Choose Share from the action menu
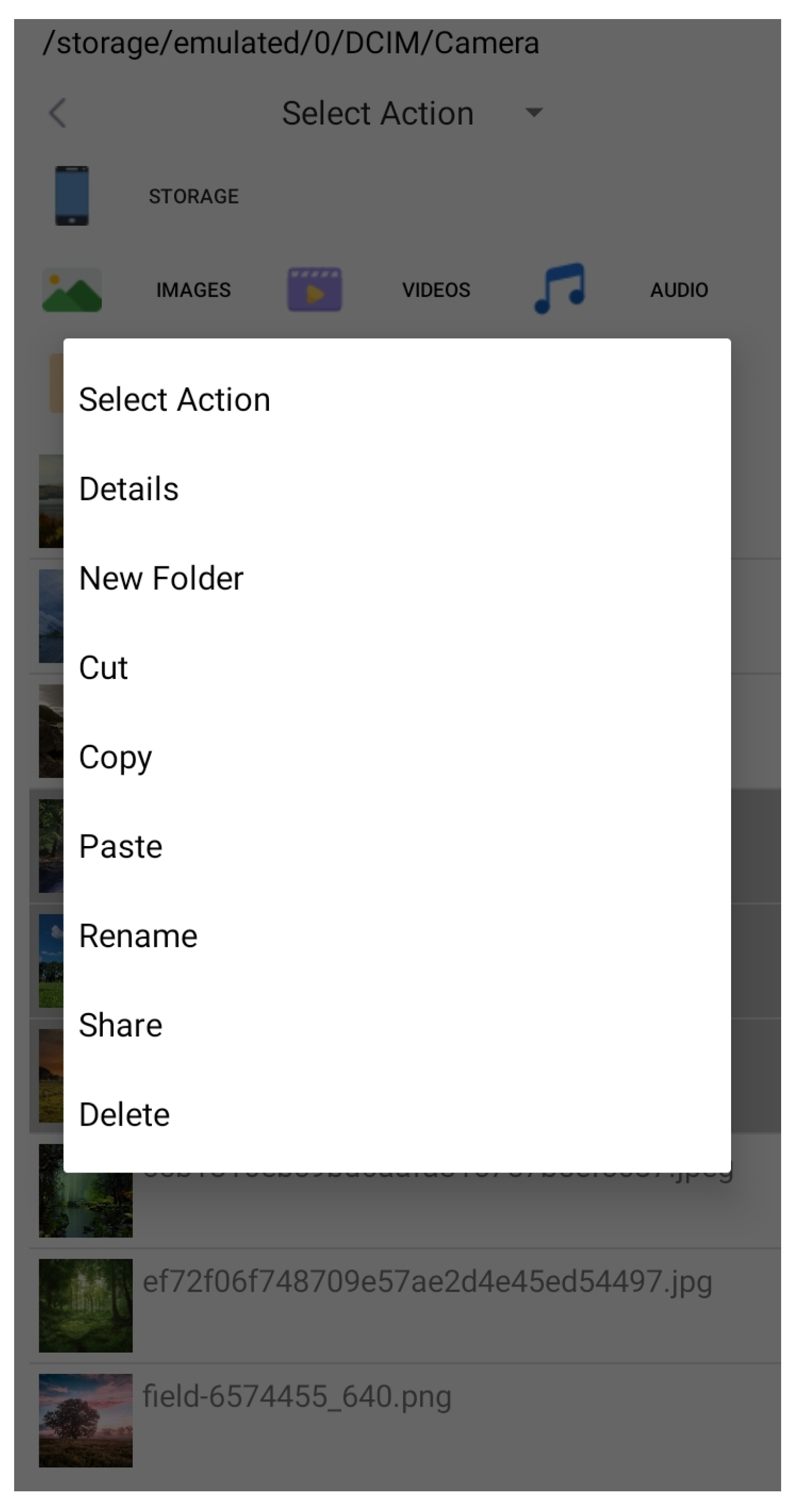The image size is (798, 1512). pyautogui.click(x=397, y=1026)
